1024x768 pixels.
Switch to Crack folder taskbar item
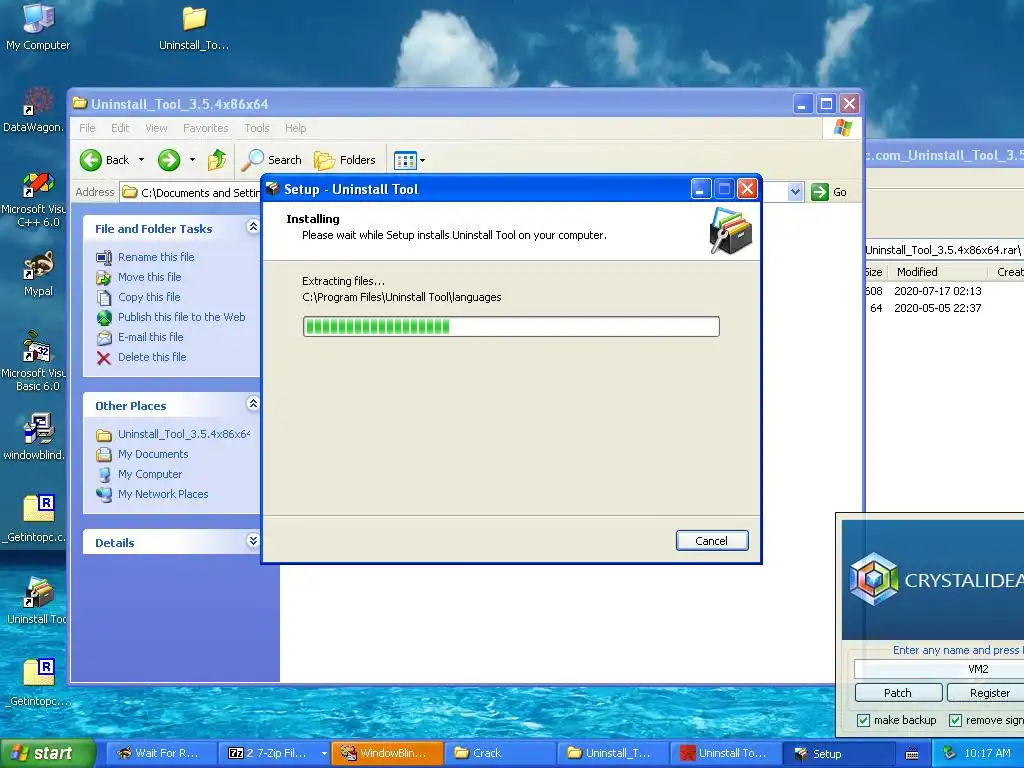click(500, 754)
